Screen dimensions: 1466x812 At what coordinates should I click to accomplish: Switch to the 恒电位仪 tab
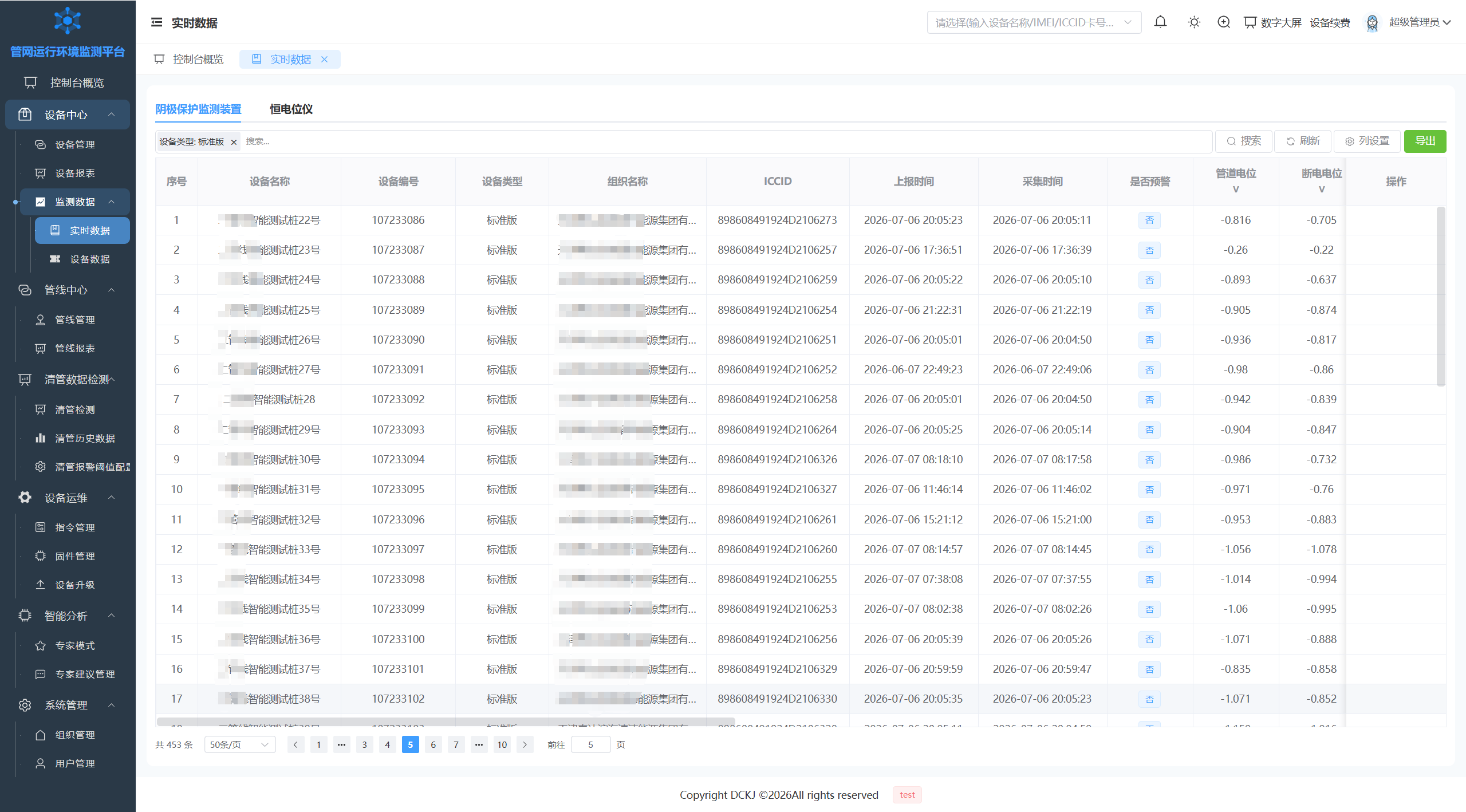click(291, 109)
